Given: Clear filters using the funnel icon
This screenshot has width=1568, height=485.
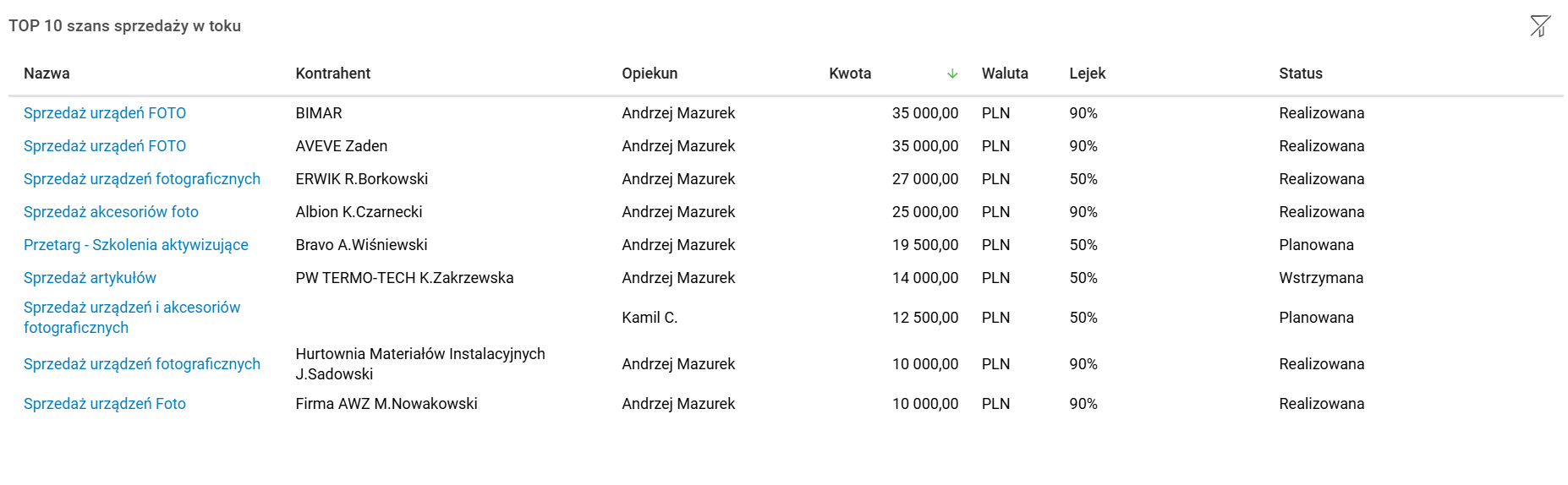Looking at the screenshot, I should tap(1540, 26).
